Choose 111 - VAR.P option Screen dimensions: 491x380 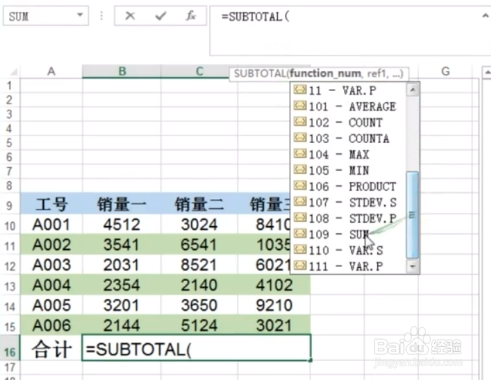pos(349,266)
